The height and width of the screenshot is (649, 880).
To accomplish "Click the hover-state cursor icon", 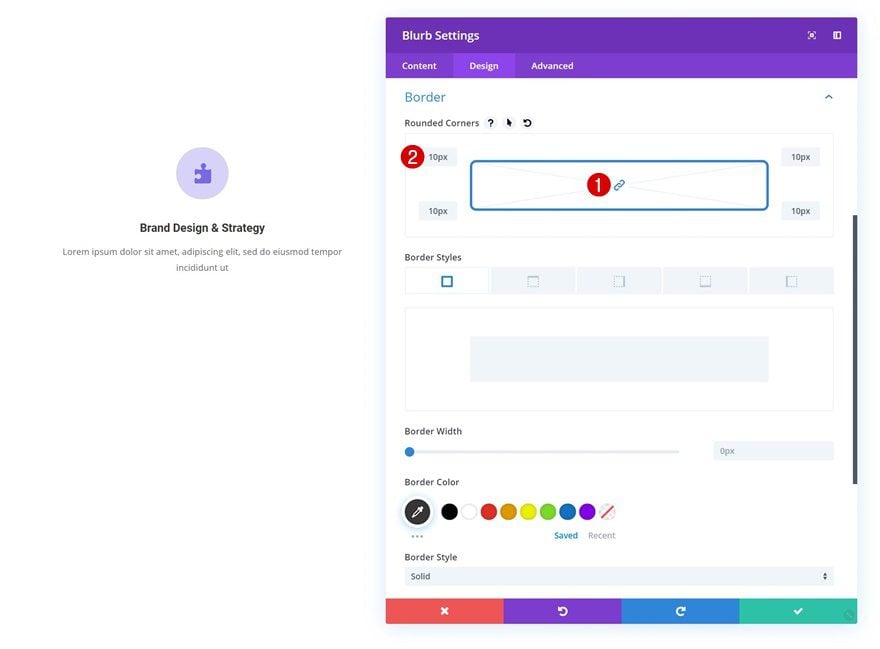I will pos(509,123).
